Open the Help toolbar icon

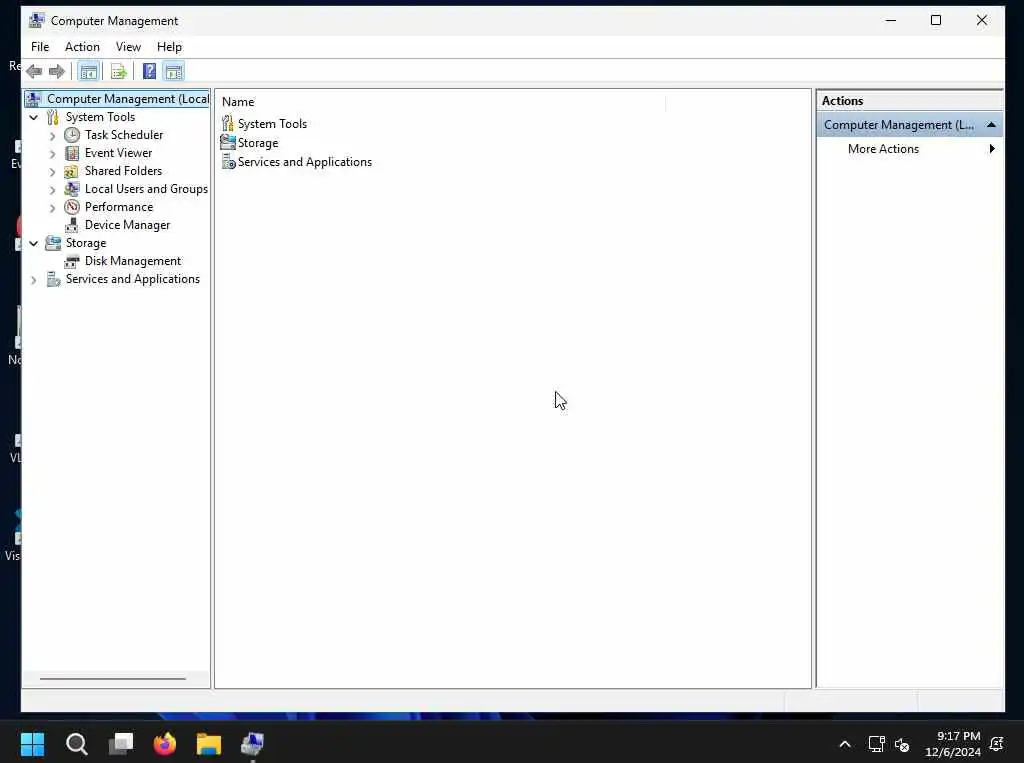click(149, 71)
